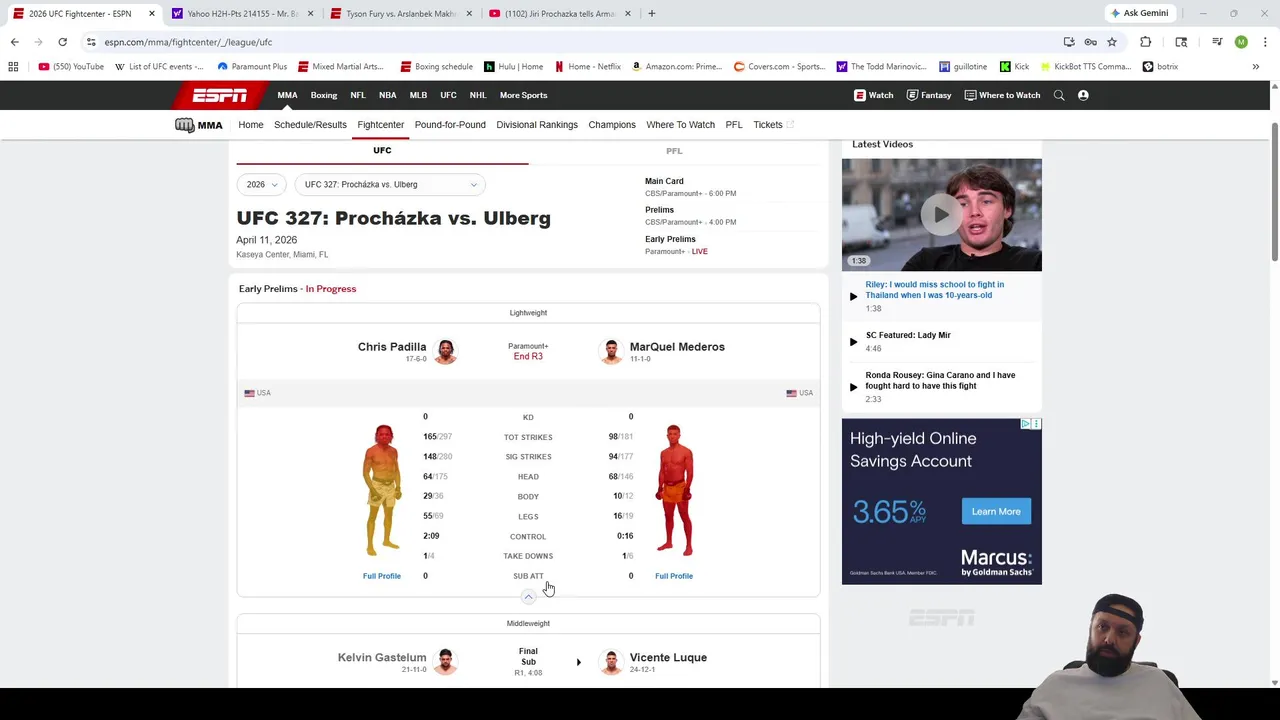Open the UFC 327 event selector dropdown
This screenshot has width=1280, height=720.
coord(390,184)
